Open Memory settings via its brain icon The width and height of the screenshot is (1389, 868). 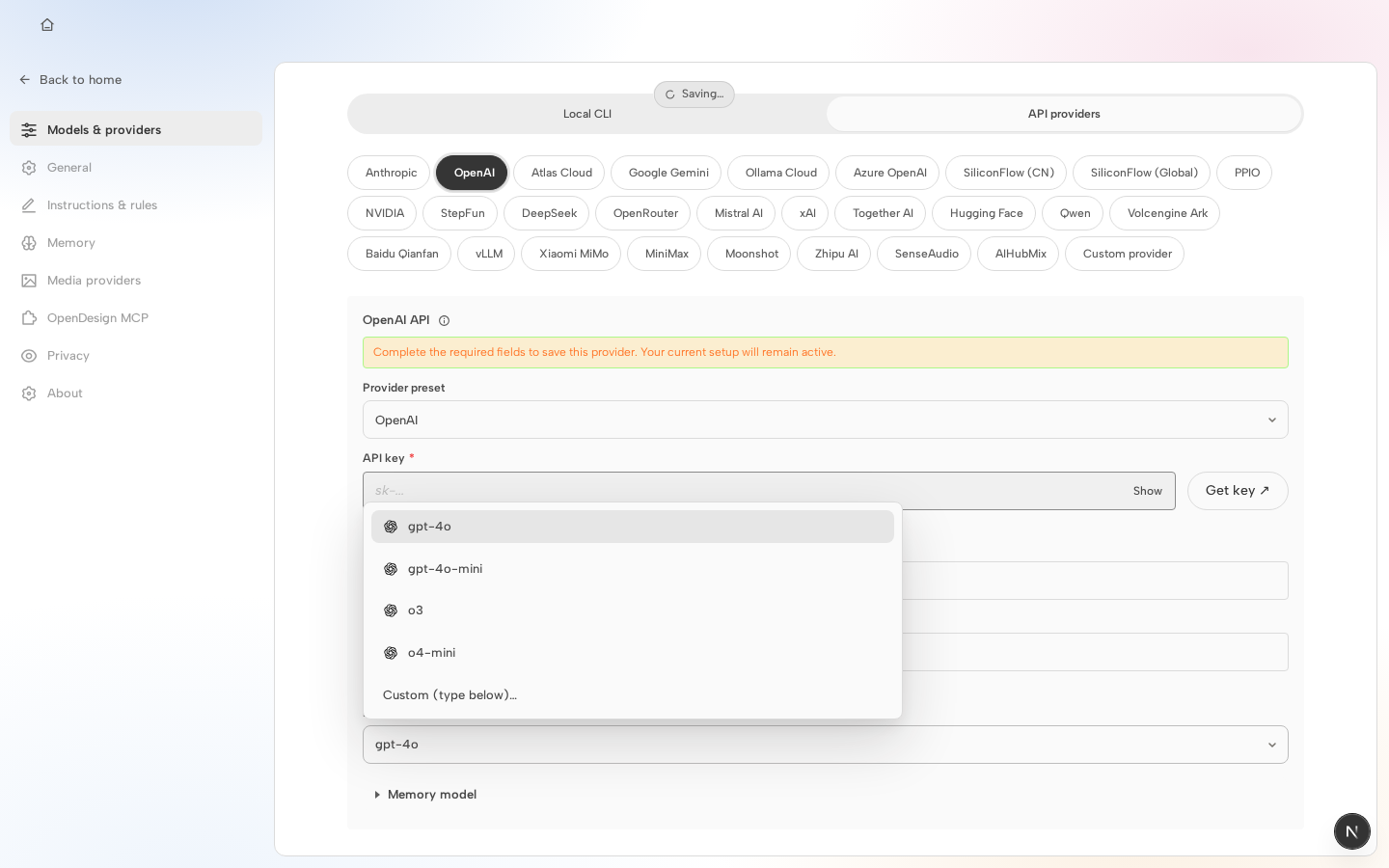[29, 243]
